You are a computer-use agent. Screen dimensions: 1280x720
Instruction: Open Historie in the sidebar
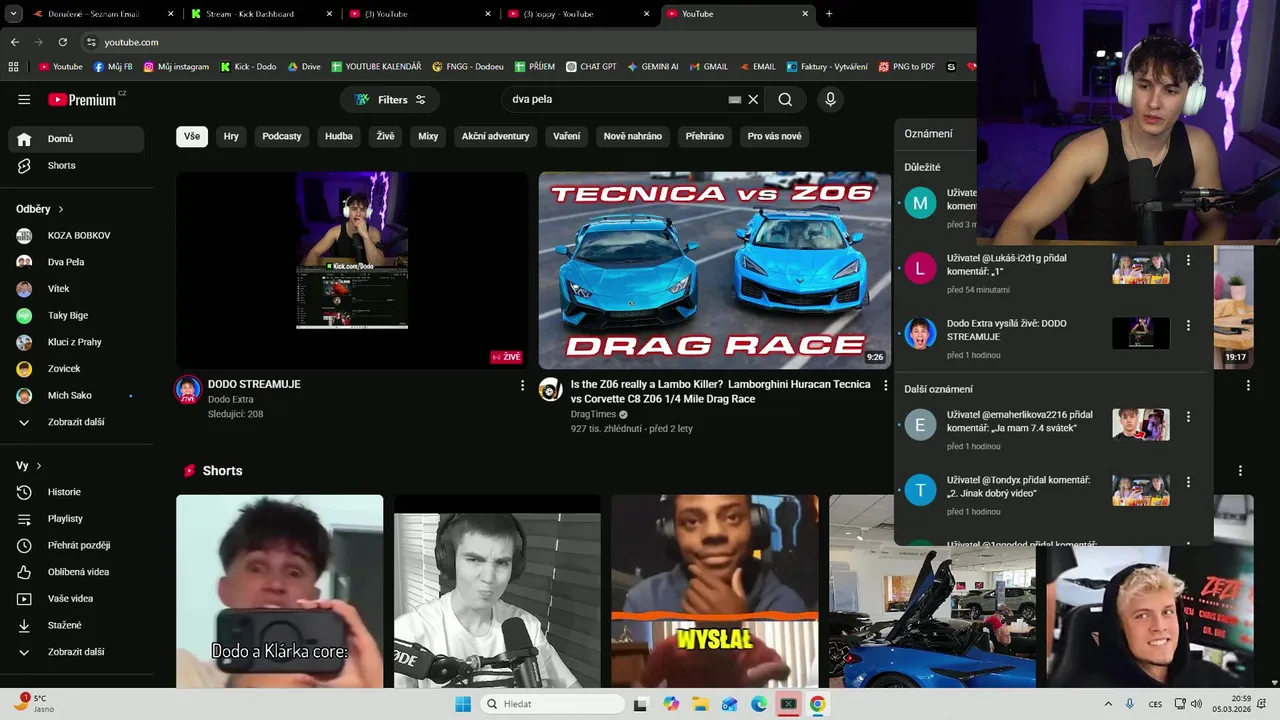(x=76, y=492)
